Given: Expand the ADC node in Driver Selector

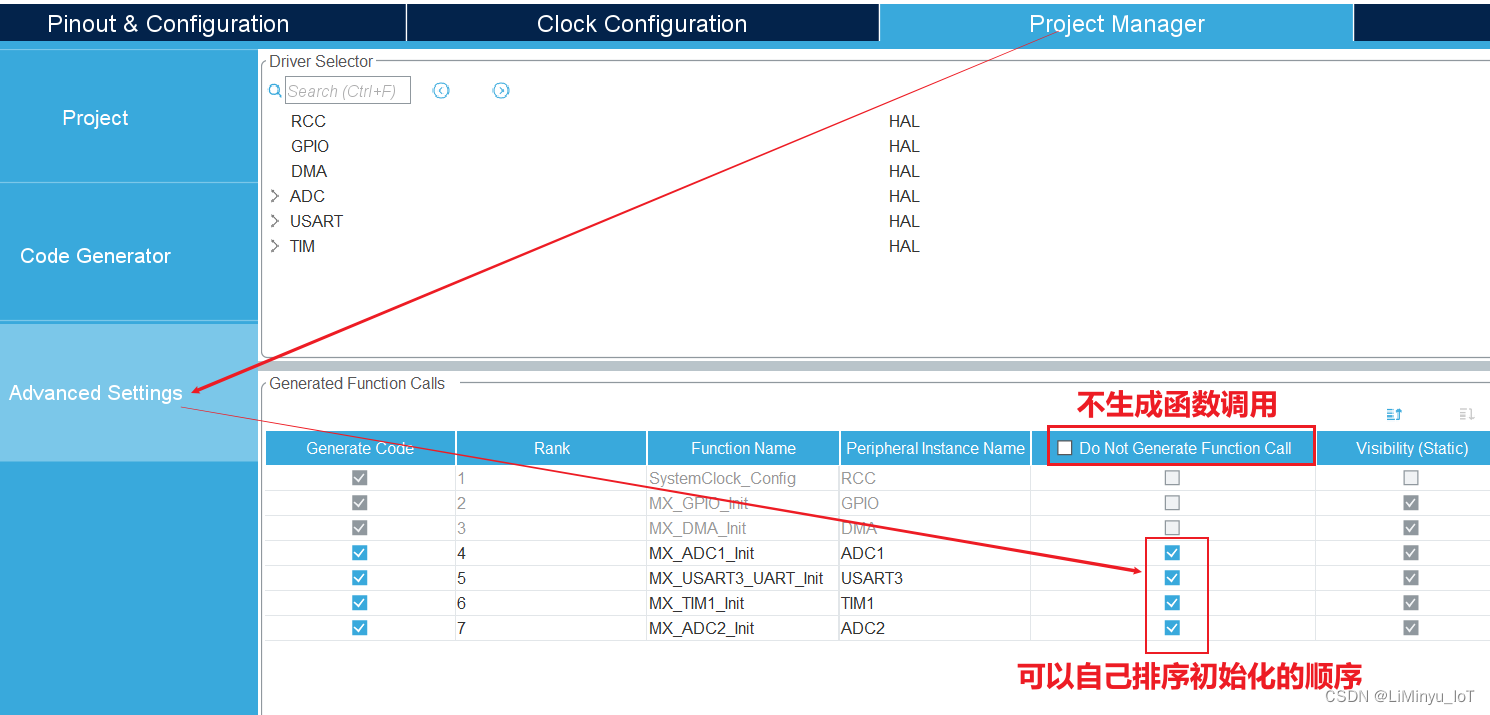Looking at the screenshot, I should [275, 196].
